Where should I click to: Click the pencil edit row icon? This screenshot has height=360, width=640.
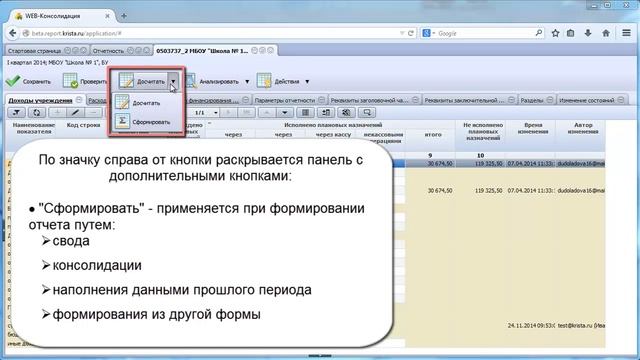75,112
